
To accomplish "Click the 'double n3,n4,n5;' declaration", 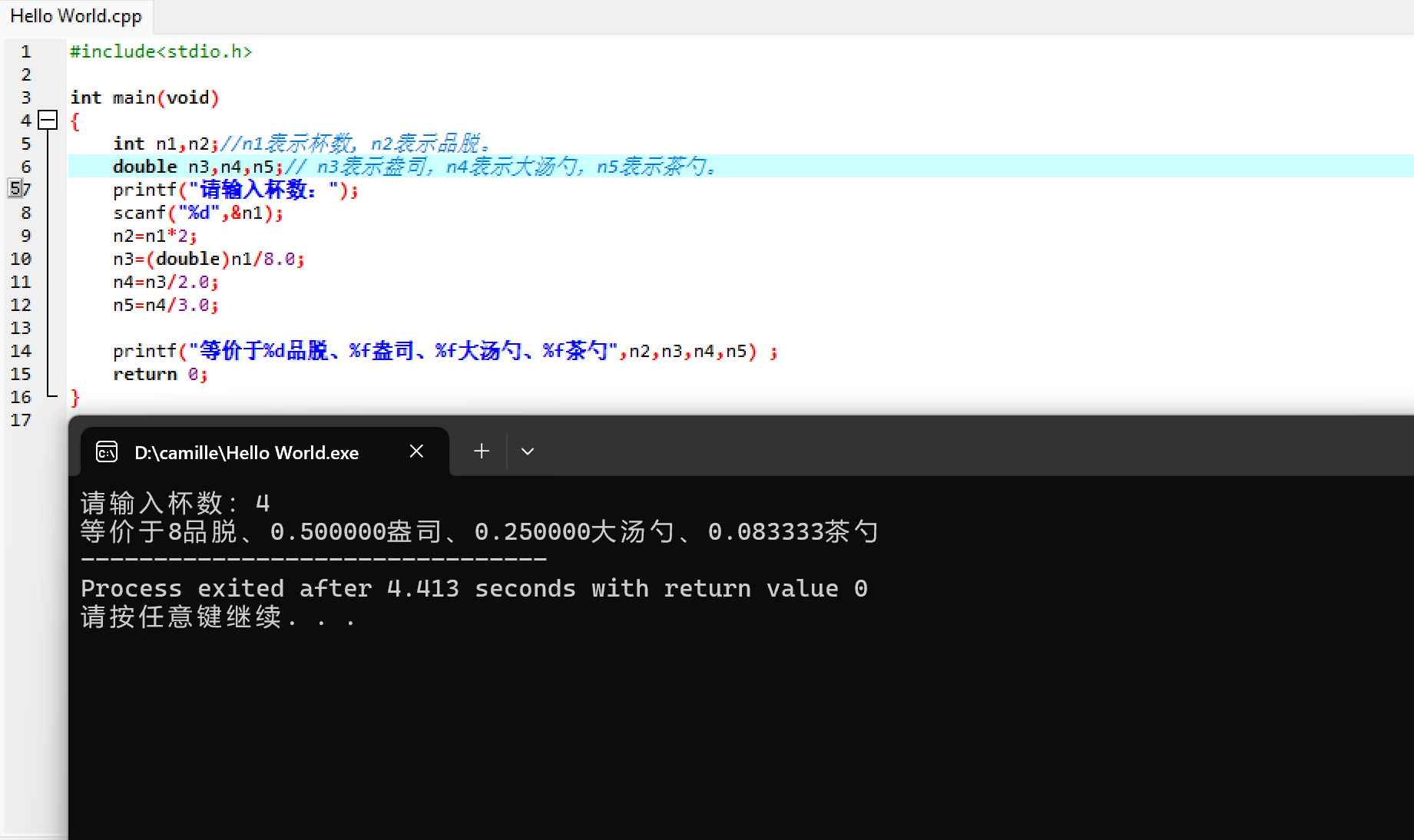I will pyautogui.click(x=198, y=167).
